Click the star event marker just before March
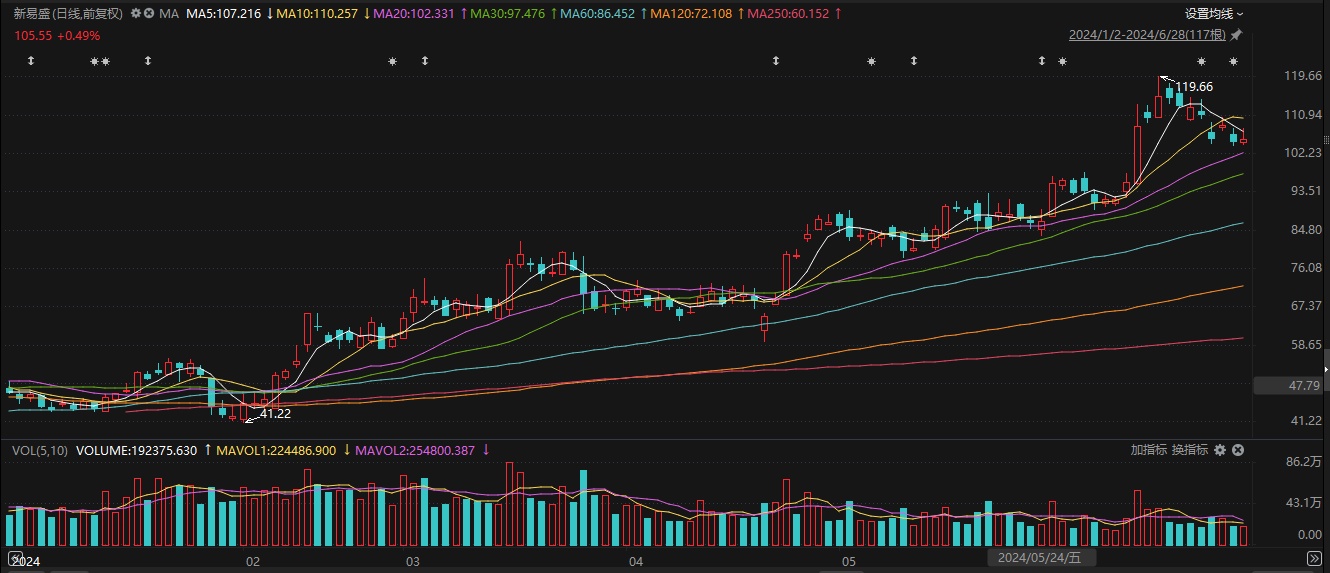1330x573 pixels. click(x=392, y=62)
